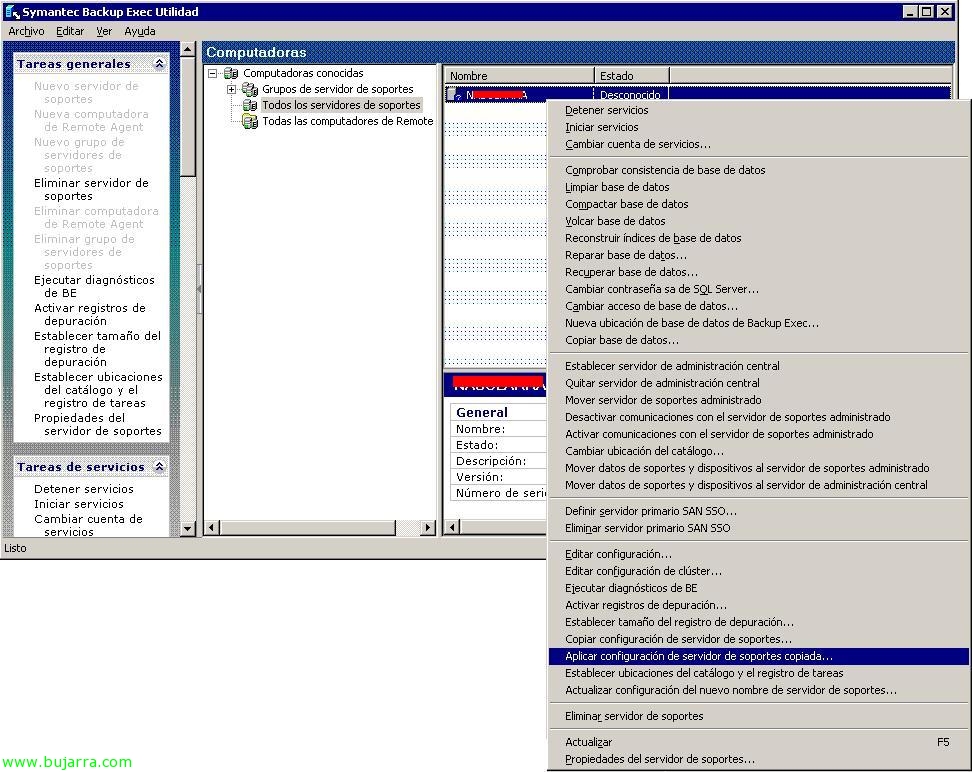Click the server list scroll left arrow
This screenshot has width=972, height=772.
tap(453, 528)
